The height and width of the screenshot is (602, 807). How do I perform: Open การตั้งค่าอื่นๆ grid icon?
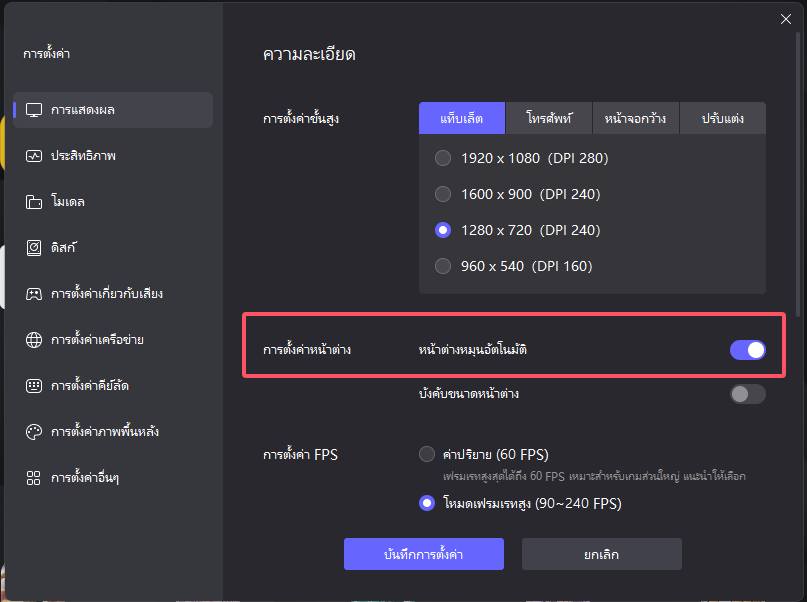[33, 478]
